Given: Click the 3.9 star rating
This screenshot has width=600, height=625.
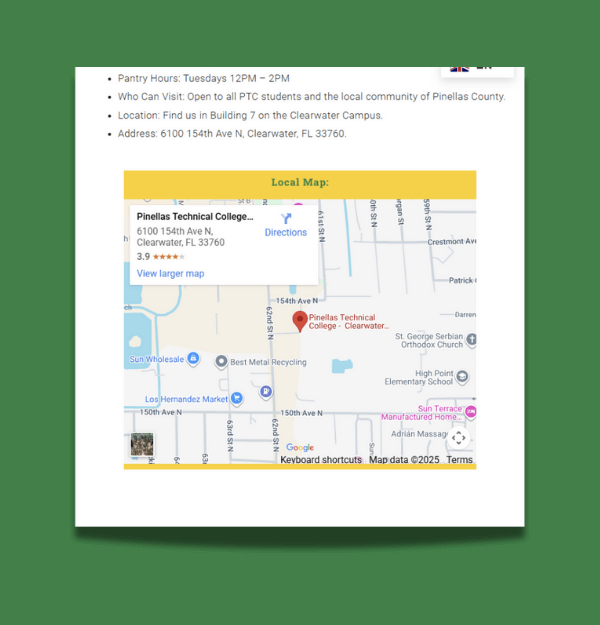Looking at the screenshot, I should [x=160, y=257].
